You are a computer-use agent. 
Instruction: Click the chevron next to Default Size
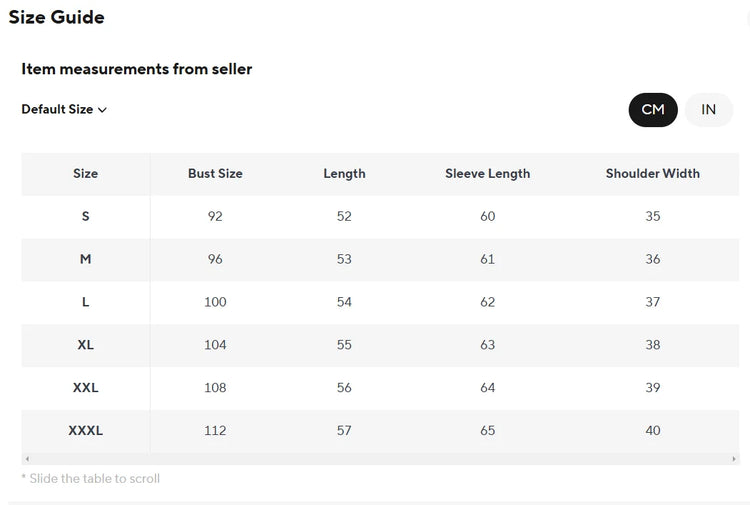pos(102,110)
